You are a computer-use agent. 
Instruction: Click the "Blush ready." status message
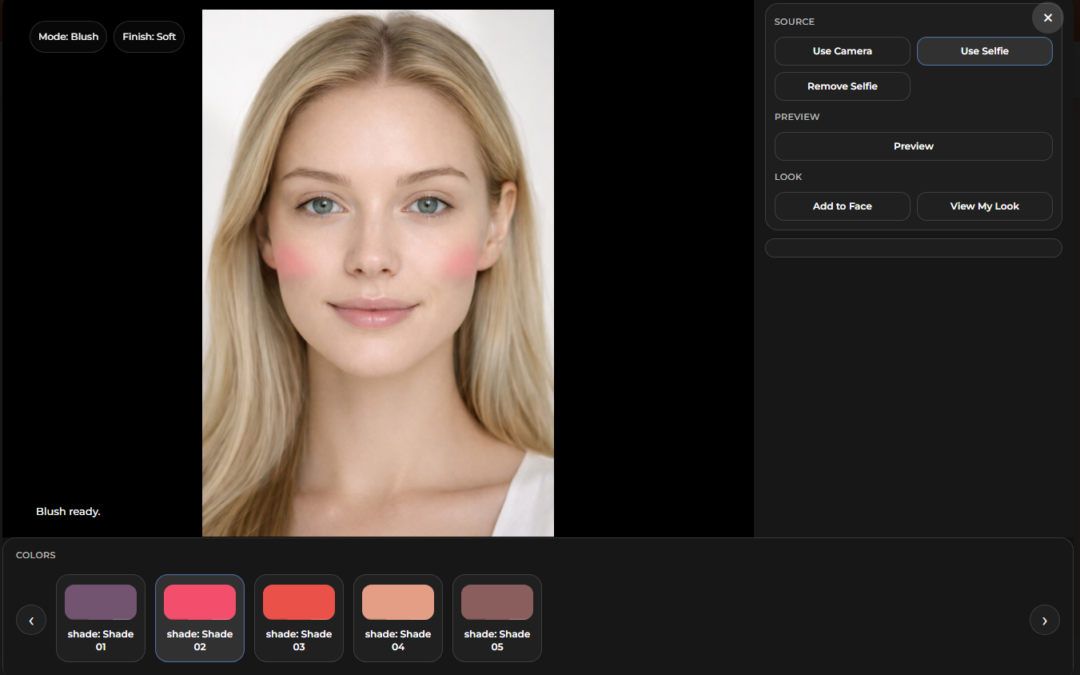point(68,511)
